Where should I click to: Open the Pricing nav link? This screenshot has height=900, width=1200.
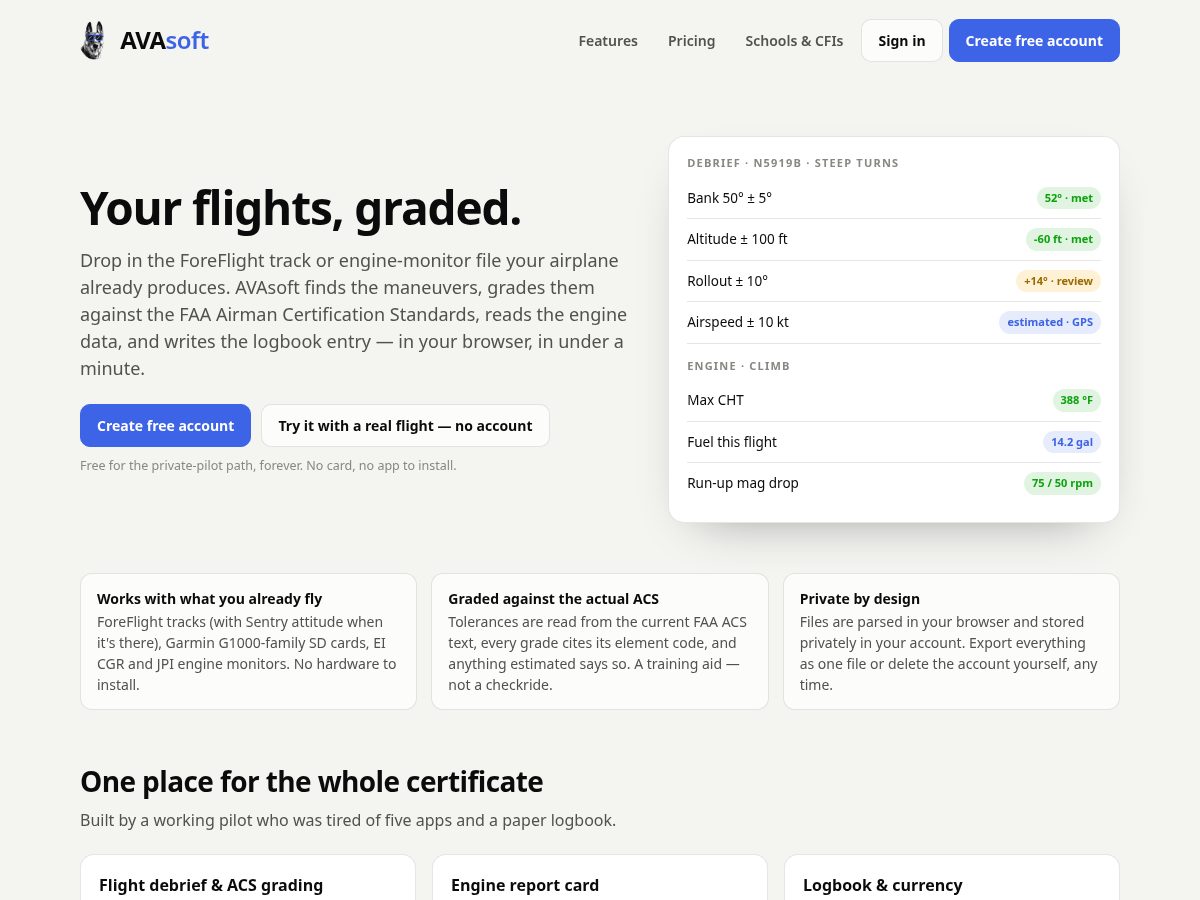coord(691,41)
